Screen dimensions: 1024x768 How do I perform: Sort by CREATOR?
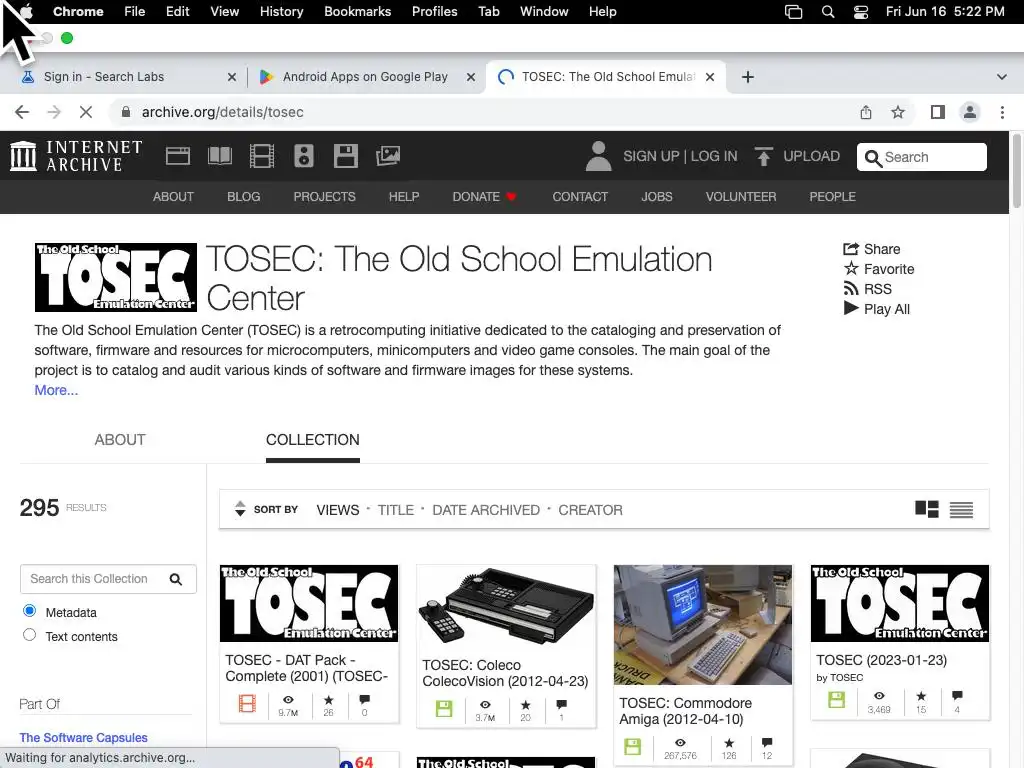coord(590,510)
